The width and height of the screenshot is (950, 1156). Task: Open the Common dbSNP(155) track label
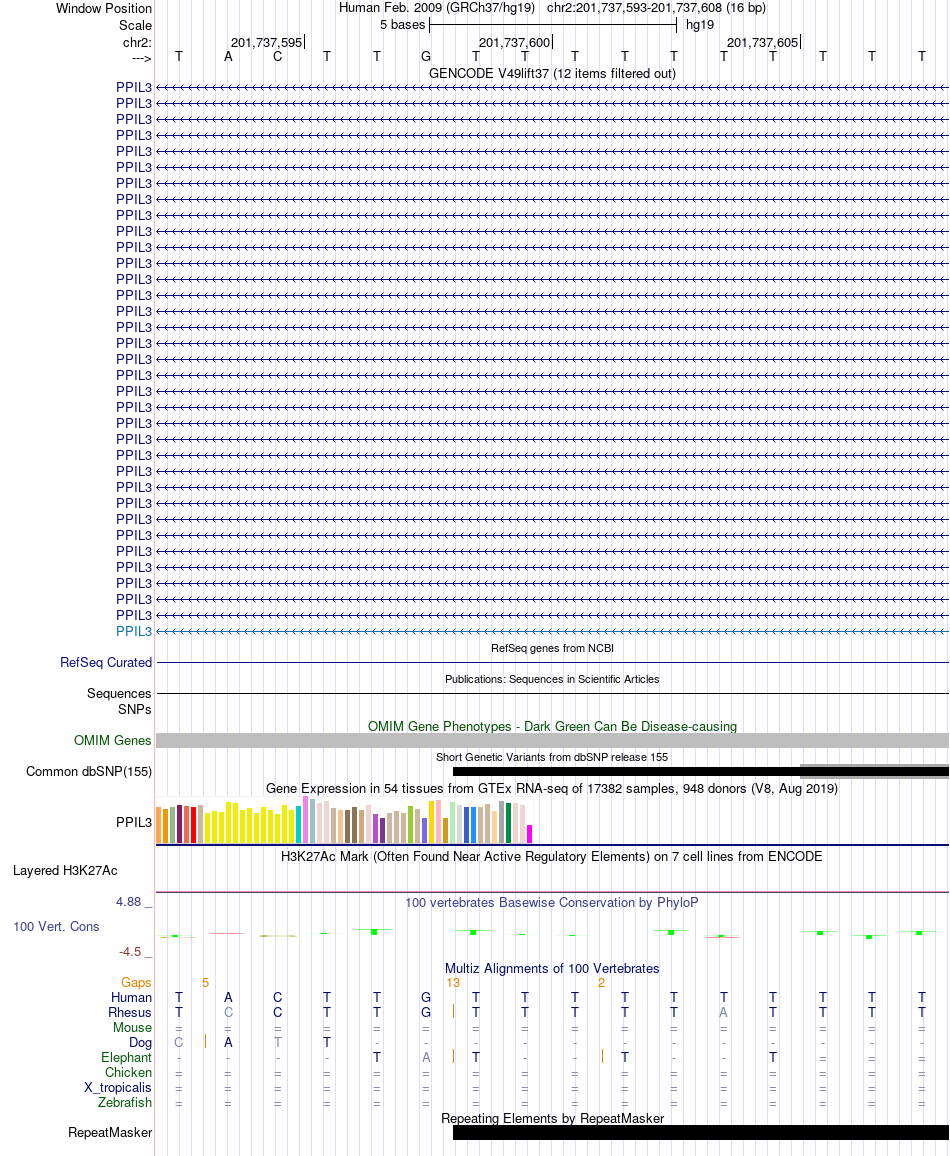click(89, 772)
